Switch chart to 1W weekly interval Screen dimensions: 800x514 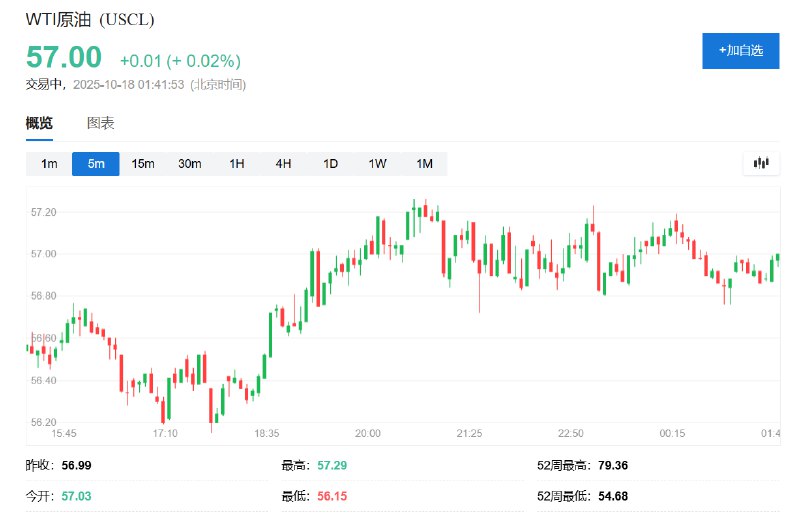tap(377, 164)
